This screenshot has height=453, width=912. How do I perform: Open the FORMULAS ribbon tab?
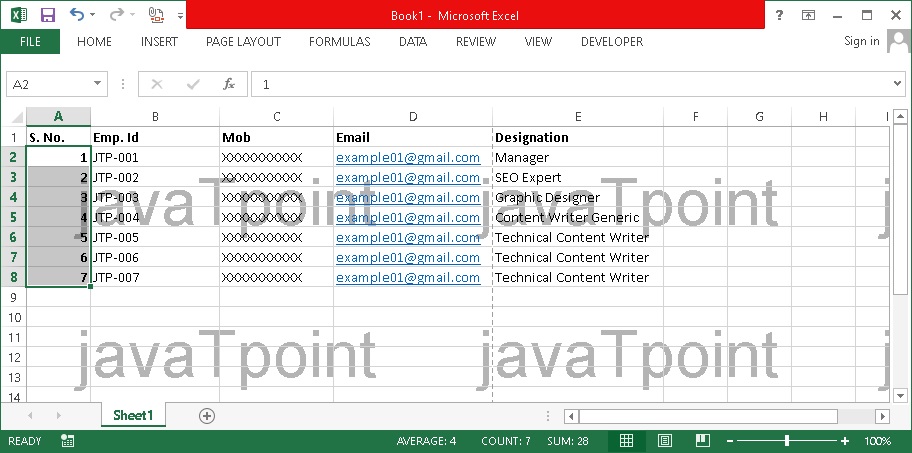point(339,42)
